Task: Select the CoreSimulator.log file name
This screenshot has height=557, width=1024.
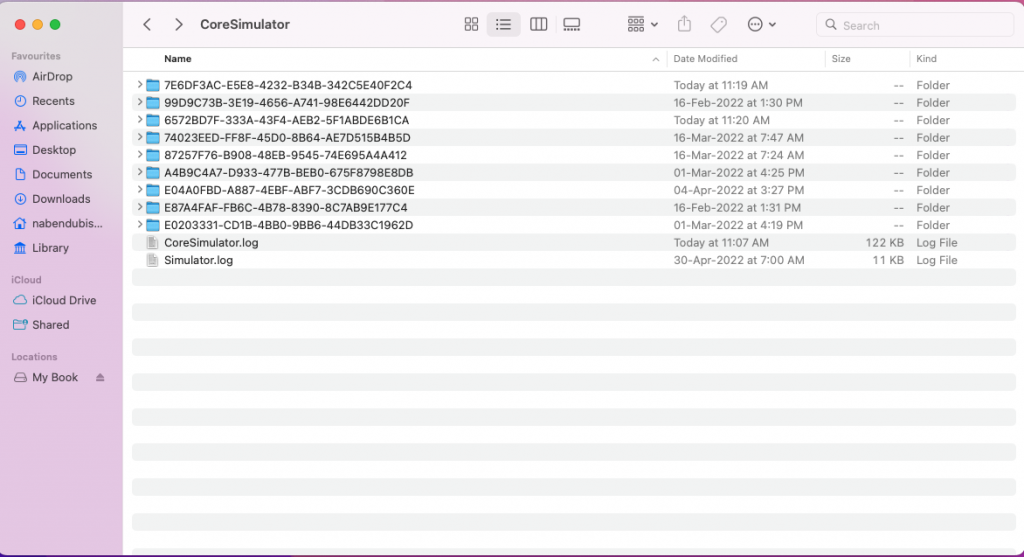Action: coord(211,243)
